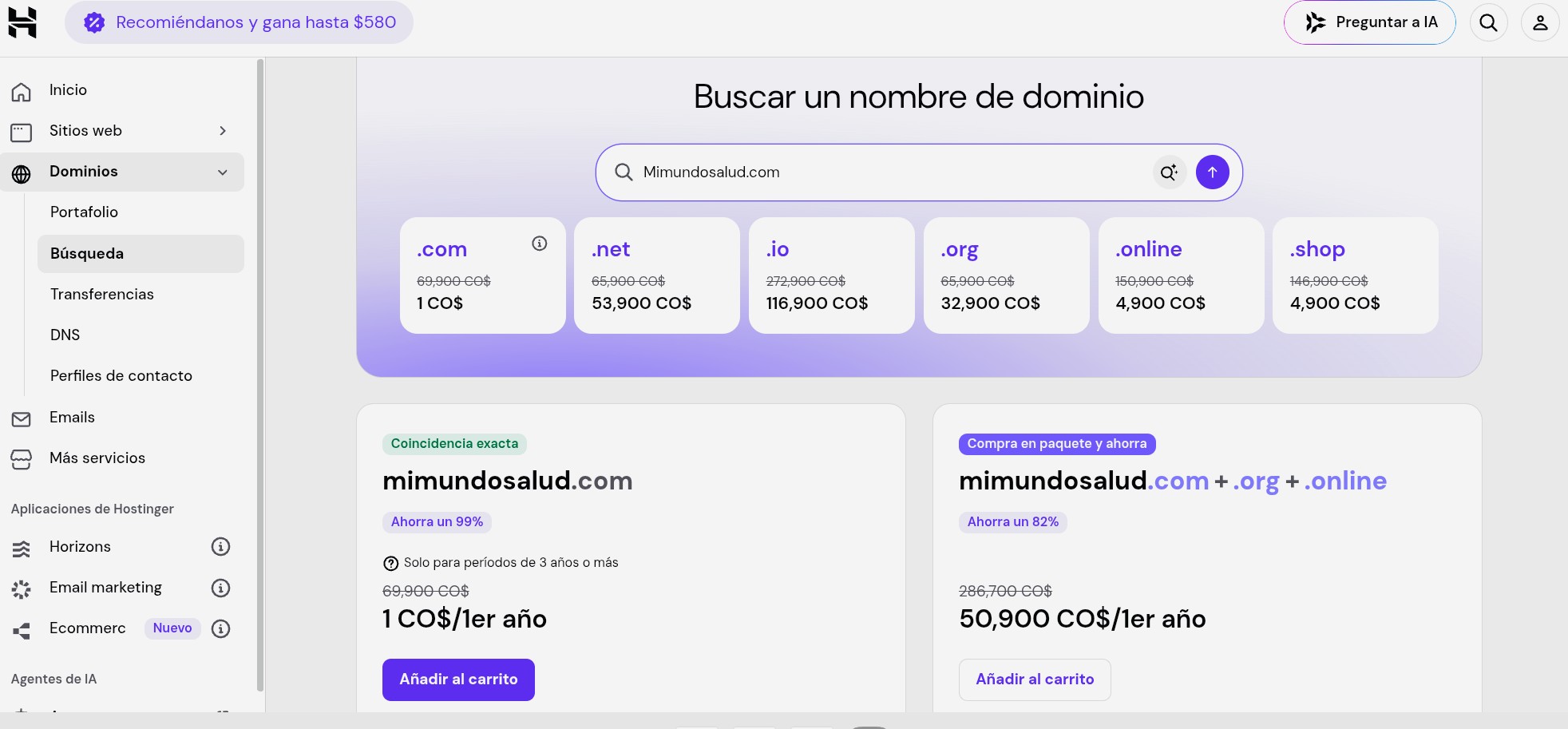This screenshot has height=729, width=1568.
Task: Open Preguntar a IA assistant
Action: 1369,22
